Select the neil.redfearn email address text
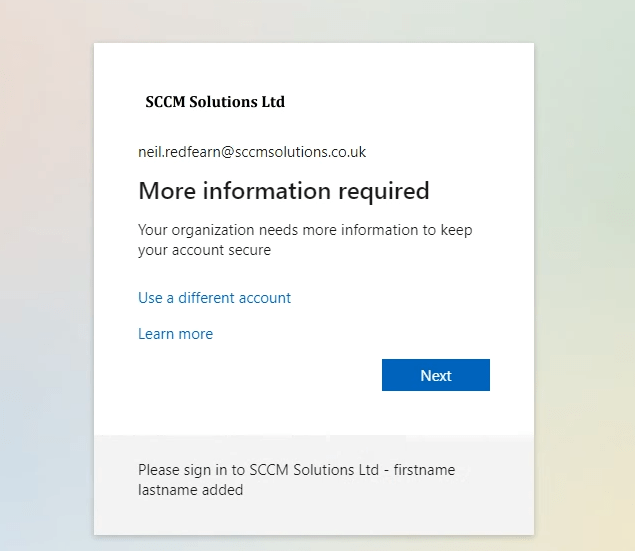635x551 pixels. 252,153
